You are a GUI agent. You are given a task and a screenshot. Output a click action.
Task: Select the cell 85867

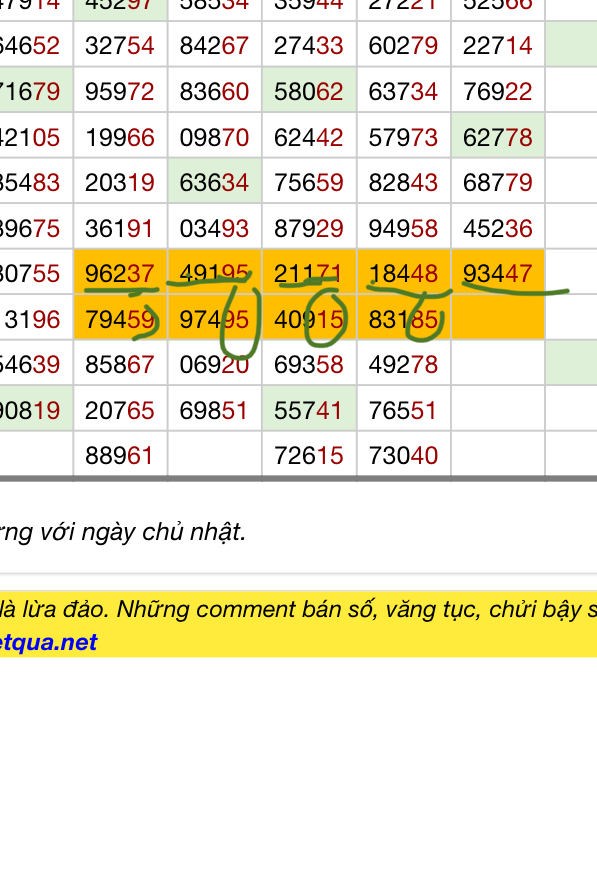pyautogui.click(x=120, y=363)
